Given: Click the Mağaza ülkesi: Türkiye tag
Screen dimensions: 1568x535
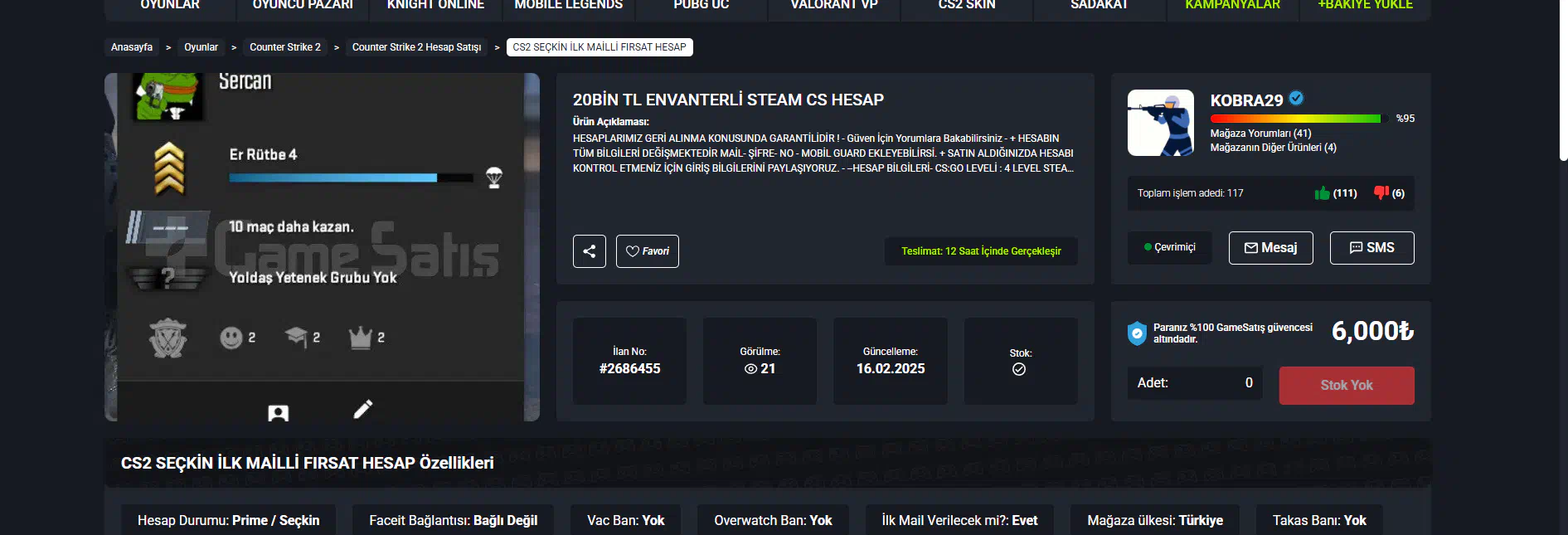Looking at the screenshot, I should [1155, 520].
